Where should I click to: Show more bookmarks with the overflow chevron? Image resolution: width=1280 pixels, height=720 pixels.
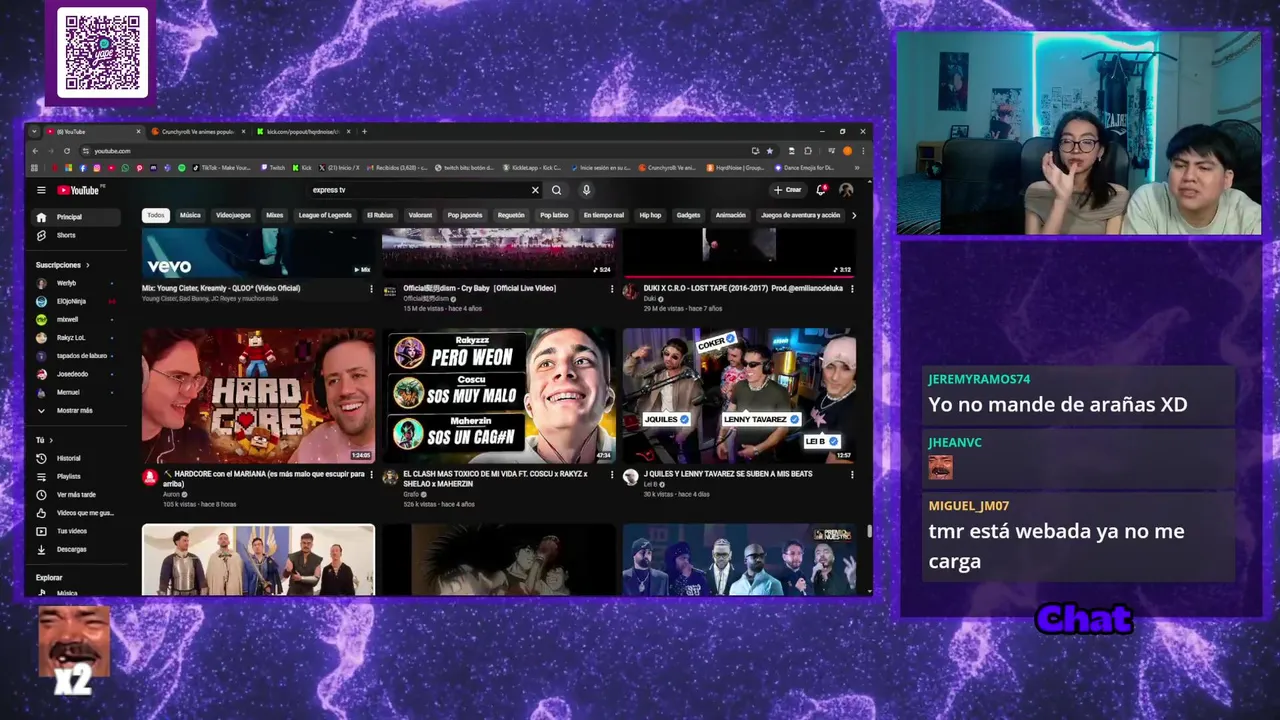click(x=857, y=168)
